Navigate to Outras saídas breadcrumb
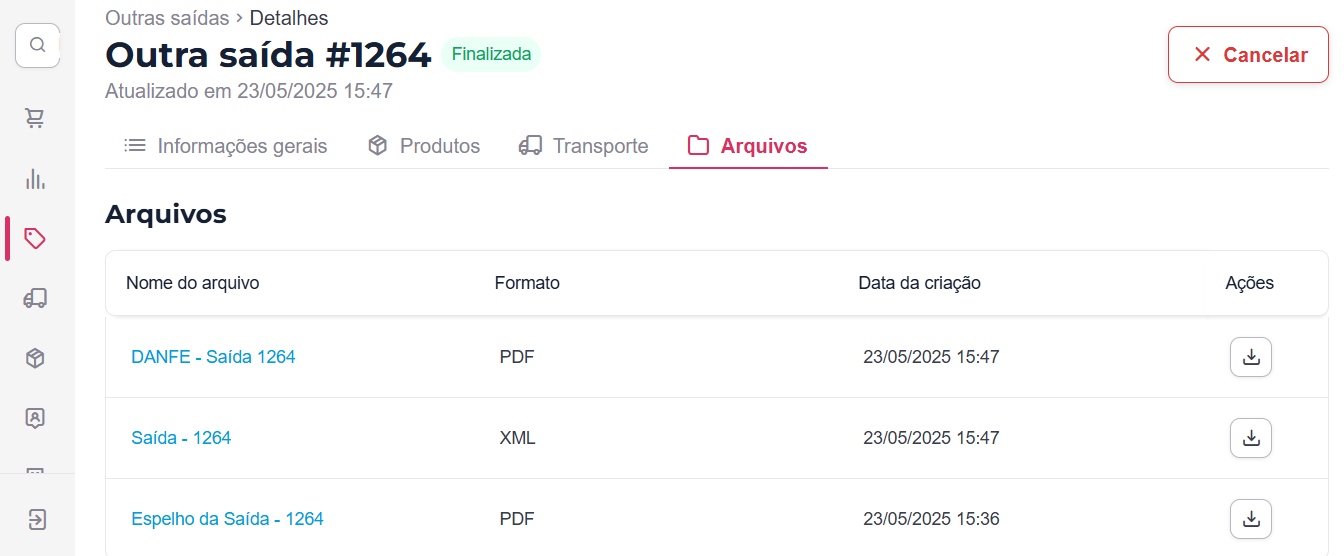The width and height of the screenshot is (1344, 556). pyautogui.click(x=167, y=18)
